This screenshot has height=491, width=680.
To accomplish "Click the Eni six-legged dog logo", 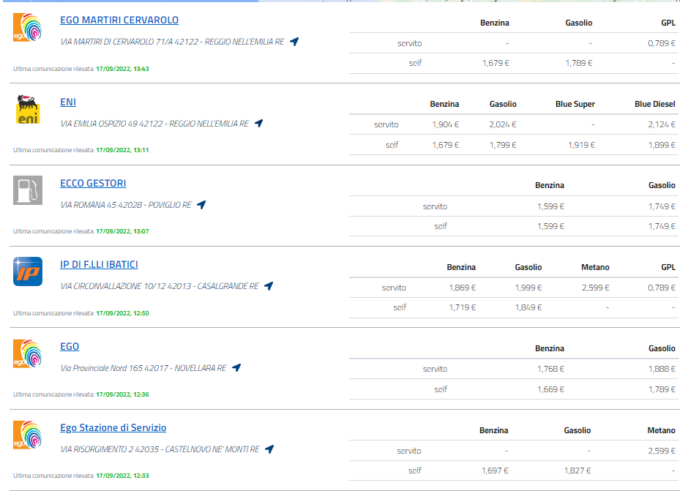I will 28,109.
